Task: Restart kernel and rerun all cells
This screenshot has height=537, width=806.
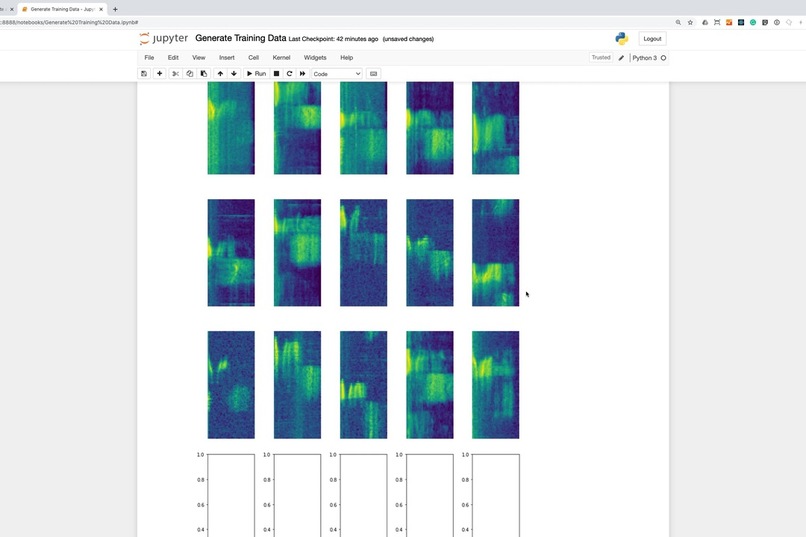Action: pos(303,73)
